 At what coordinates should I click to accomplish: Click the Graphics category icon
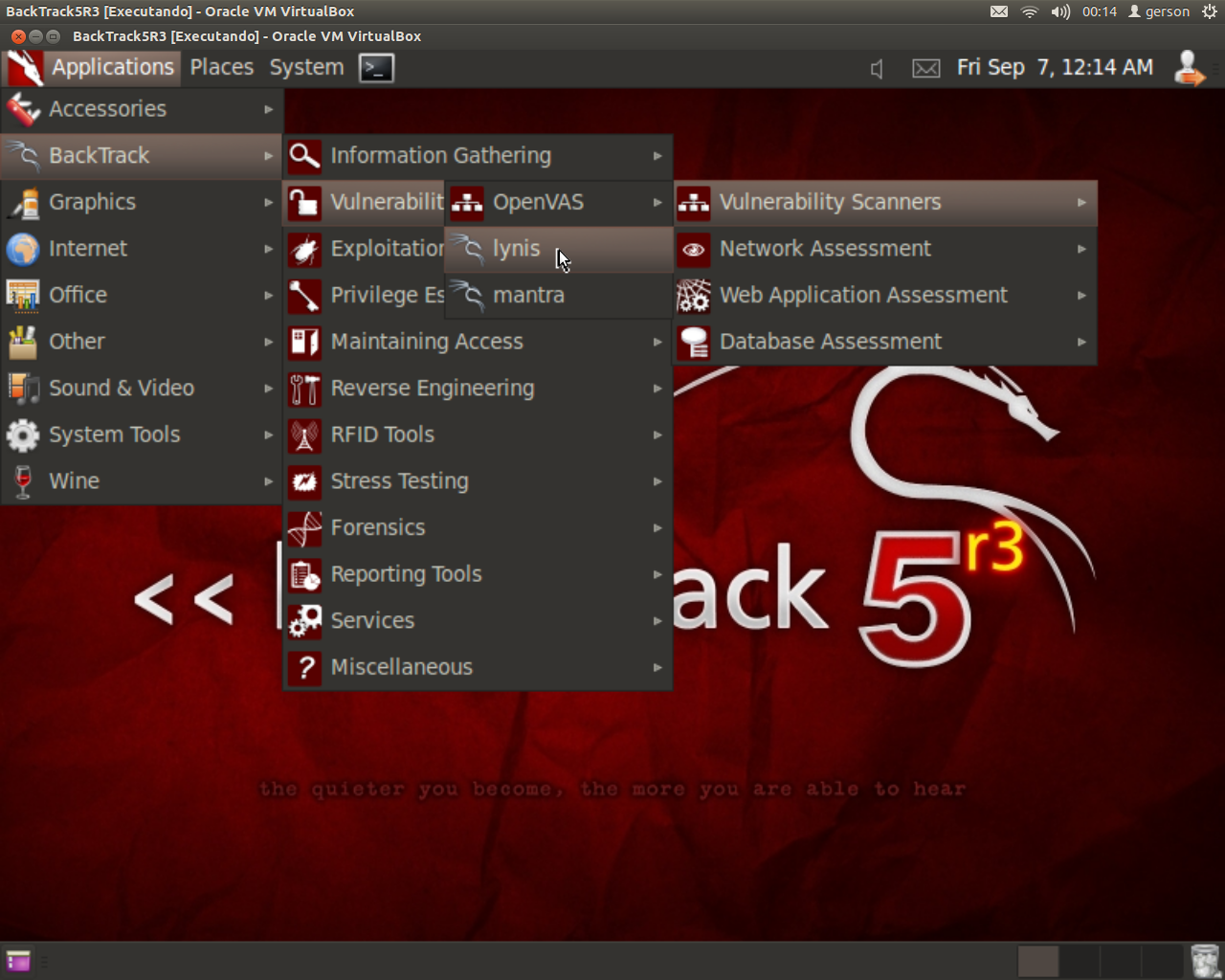point(23,202)
